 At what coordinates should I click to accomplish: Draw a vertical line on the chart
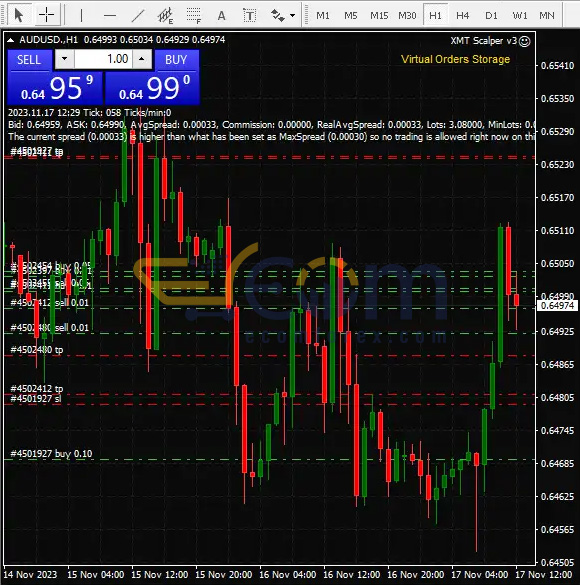[81, 16]
